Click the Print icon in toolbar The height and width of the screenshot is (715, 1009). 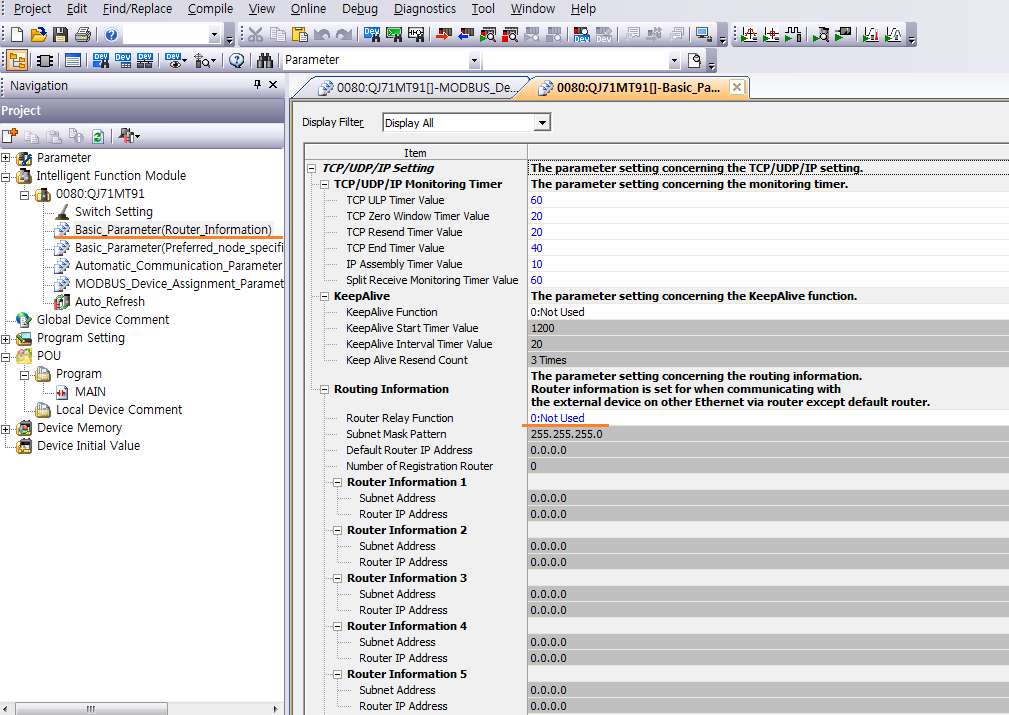(83, 35)
